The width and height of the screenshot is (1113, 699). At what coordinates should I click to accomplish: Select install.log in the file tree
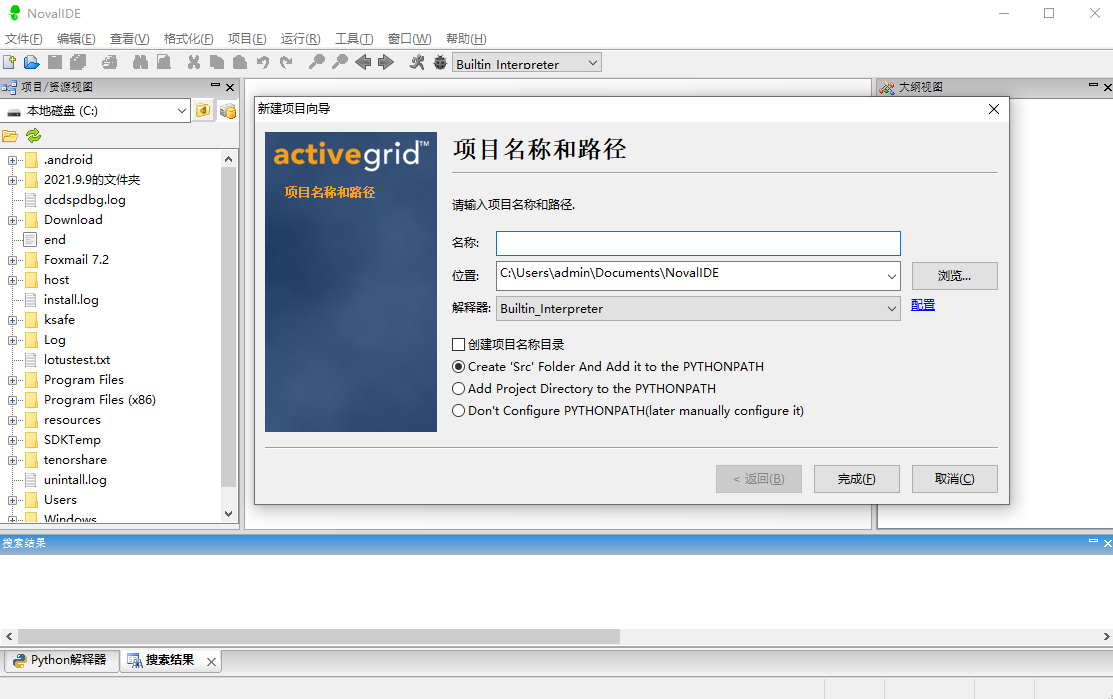(x=71, y=300)
